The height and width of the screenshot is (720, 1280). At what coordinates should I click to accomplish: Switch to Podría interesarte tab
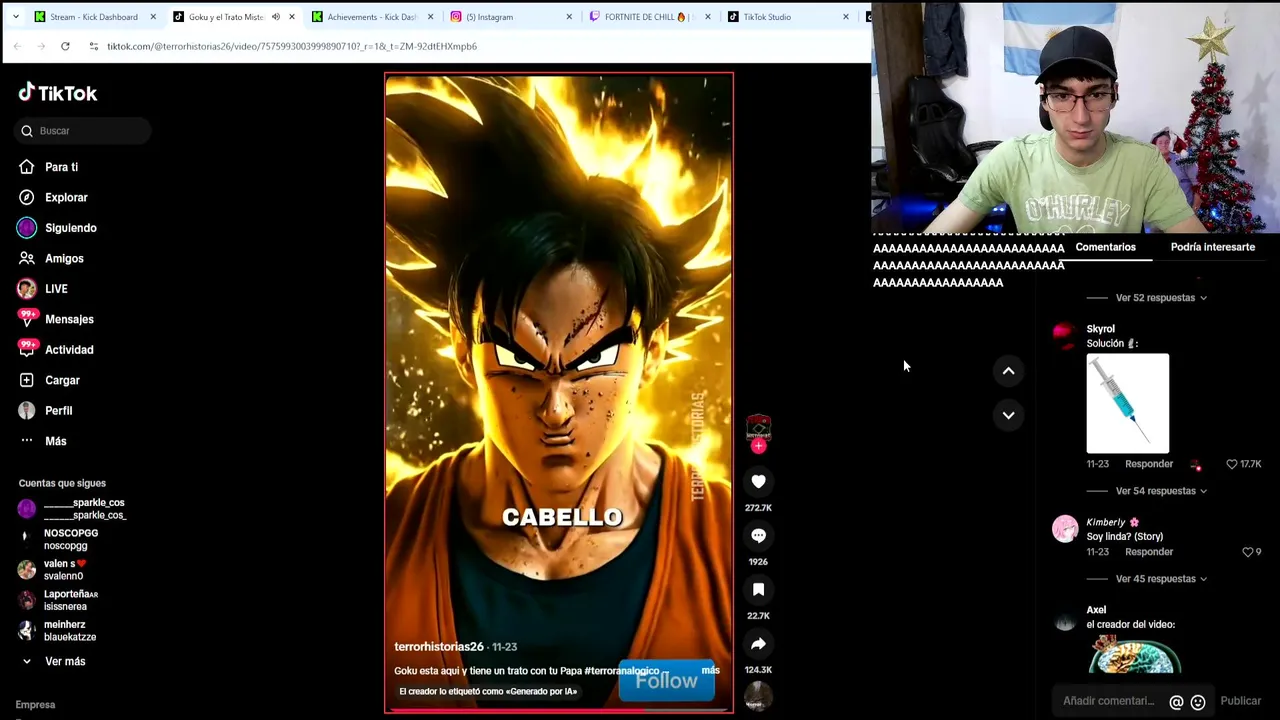1212,247
